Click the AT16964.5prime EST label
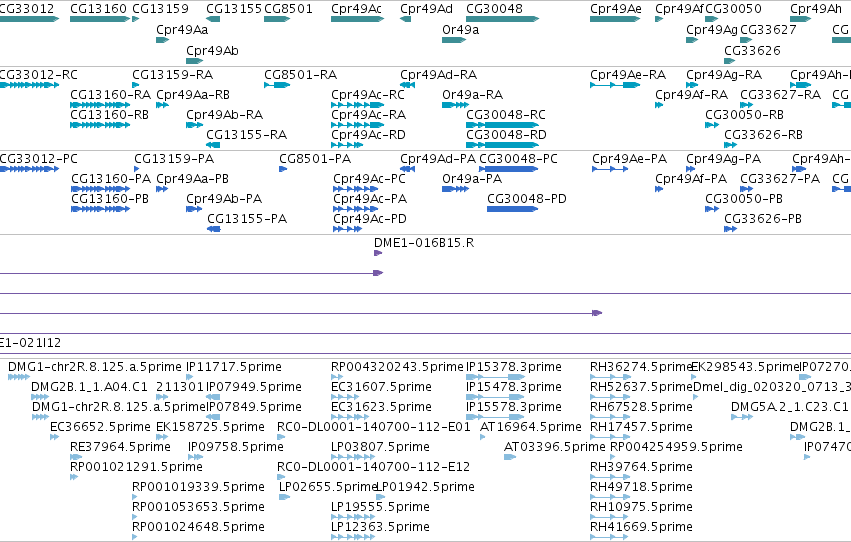 [x=530, y=427]
